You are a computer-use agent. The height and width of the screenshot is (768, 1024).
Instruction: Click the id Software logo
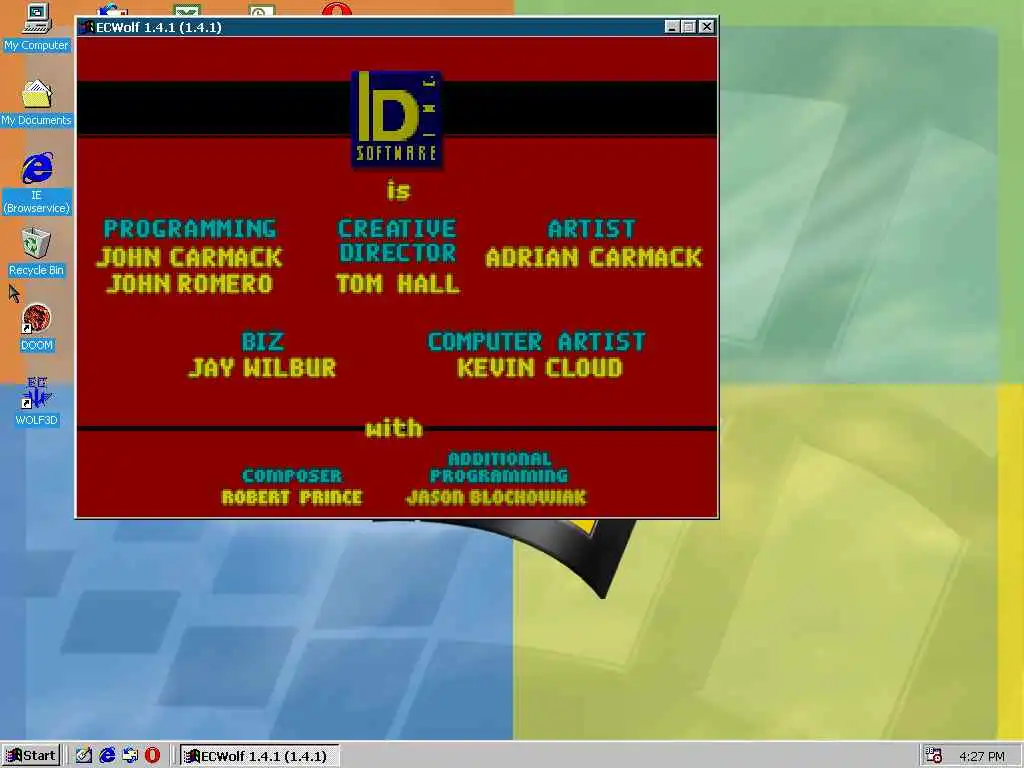point(397,120)
